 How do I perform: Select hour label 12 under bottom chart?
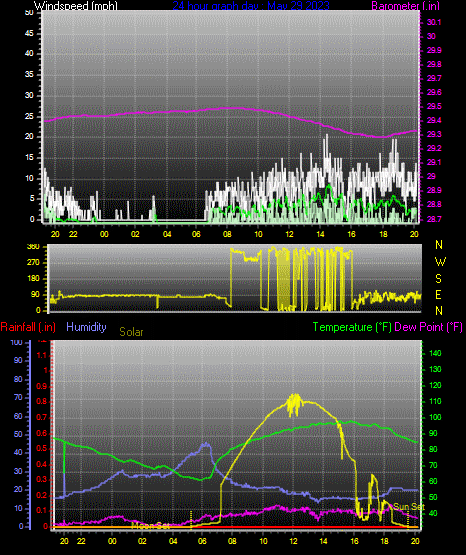click(x=293, y=541)
